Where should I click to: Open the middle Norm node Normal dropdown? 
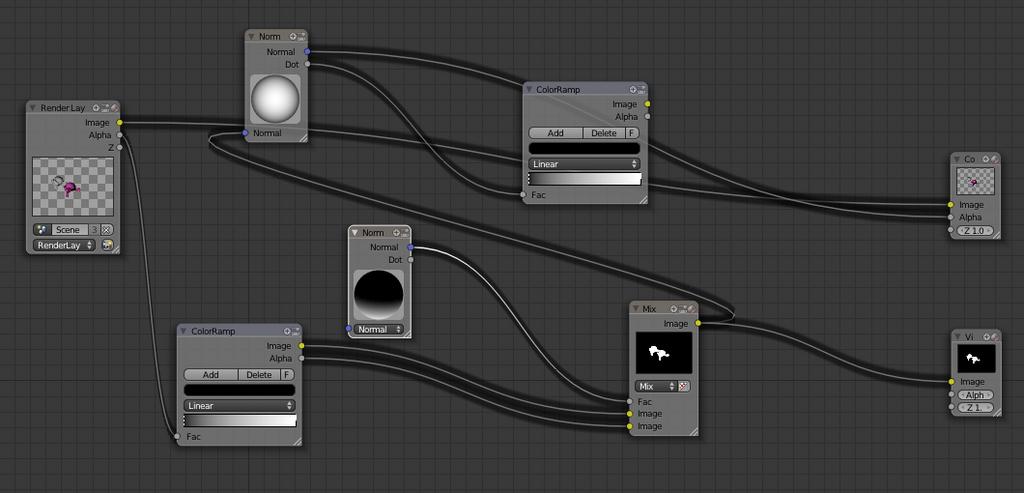click(379, 329)
